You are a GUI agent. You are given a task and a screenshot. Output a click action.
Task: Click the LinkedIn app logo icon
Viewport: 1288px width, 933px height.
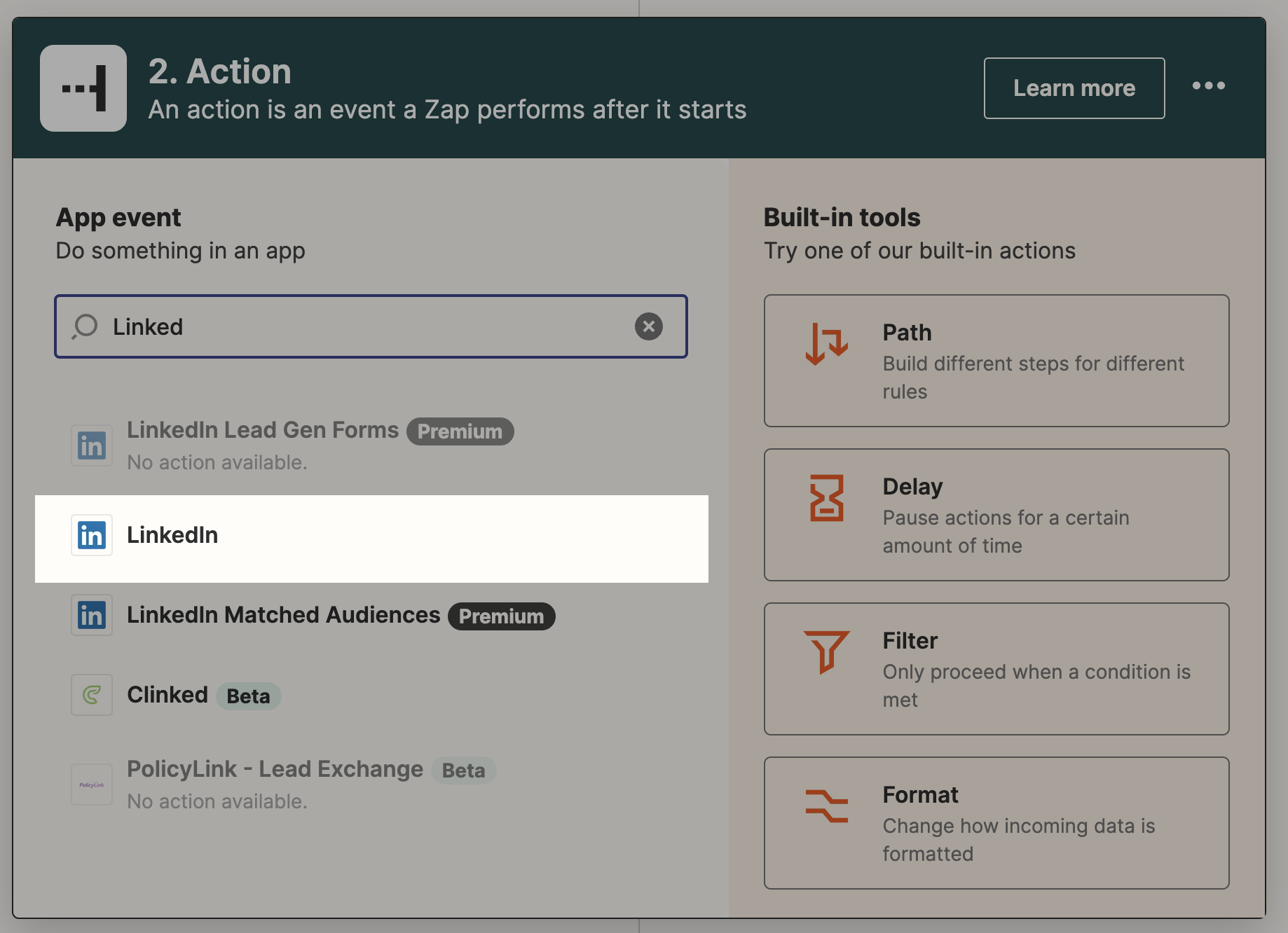point(92,535)
